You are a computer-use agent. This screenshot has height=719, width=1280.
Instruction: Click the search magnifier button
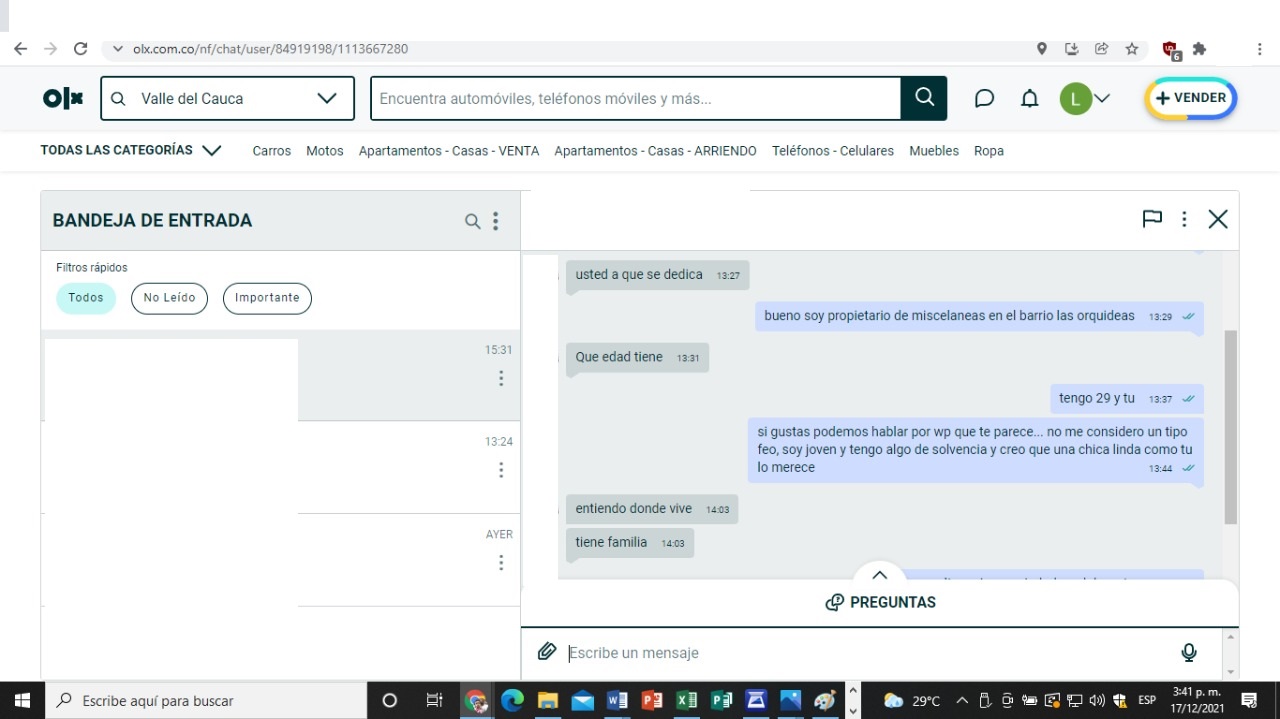pyautogui.click(x=924, y=98)
